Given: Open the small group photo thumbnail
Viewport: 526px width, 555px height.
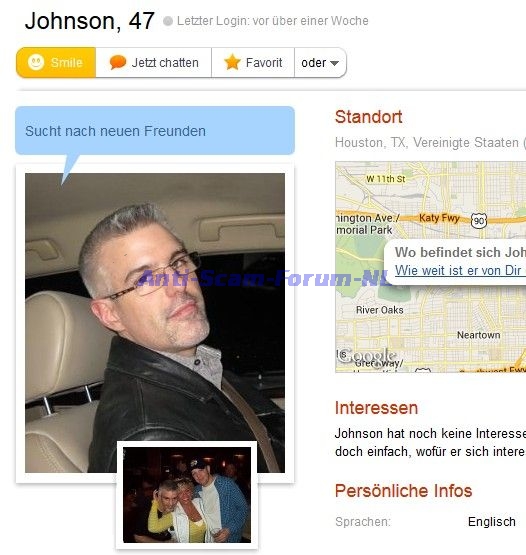Looking at the screenshot, I should 187,495.
